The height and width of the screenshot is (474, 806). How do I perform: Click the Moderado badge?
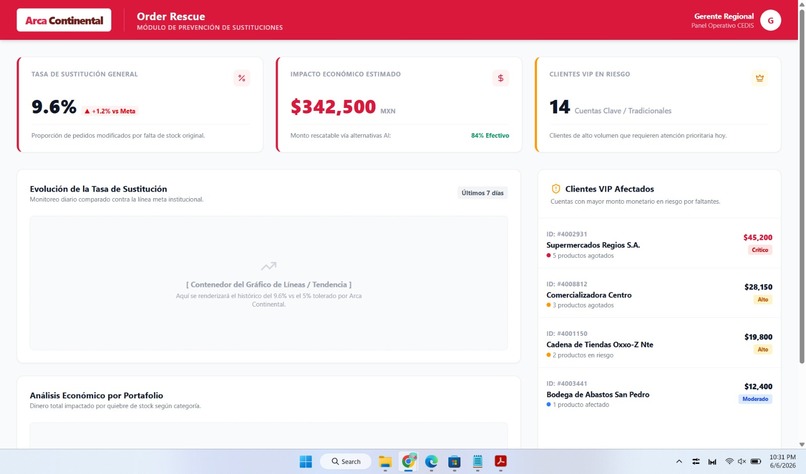[755, 399]
